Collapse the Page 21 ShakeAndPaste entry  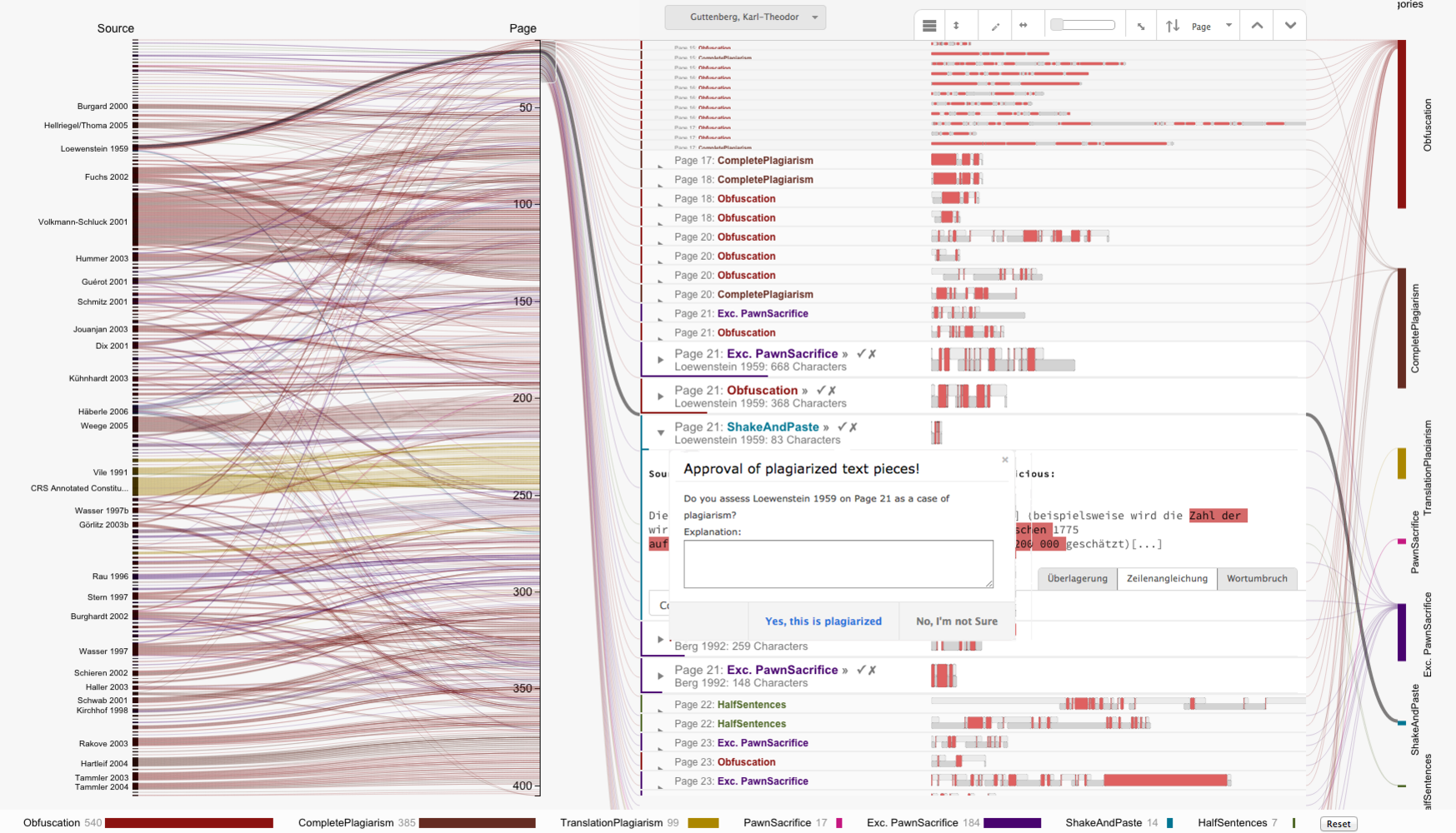click(661, 432)
